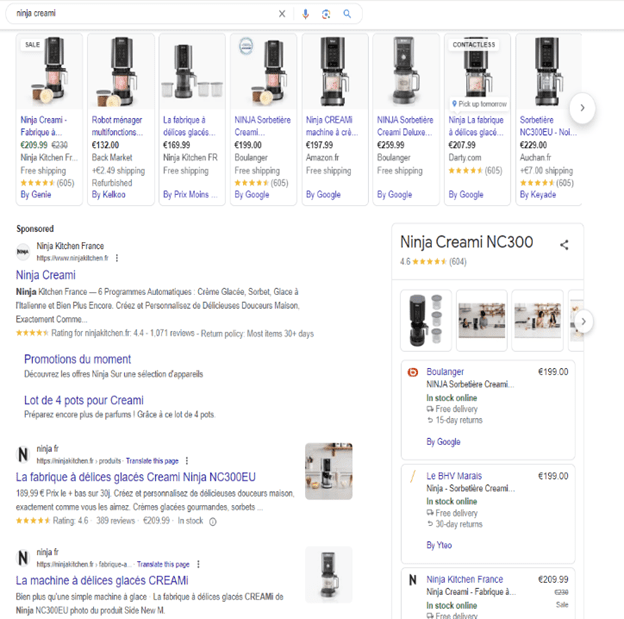The height and width of the screenshot is (619, 624).
Task: Click third kitchen photo in knowledge panel
Action: click(537, 320)
